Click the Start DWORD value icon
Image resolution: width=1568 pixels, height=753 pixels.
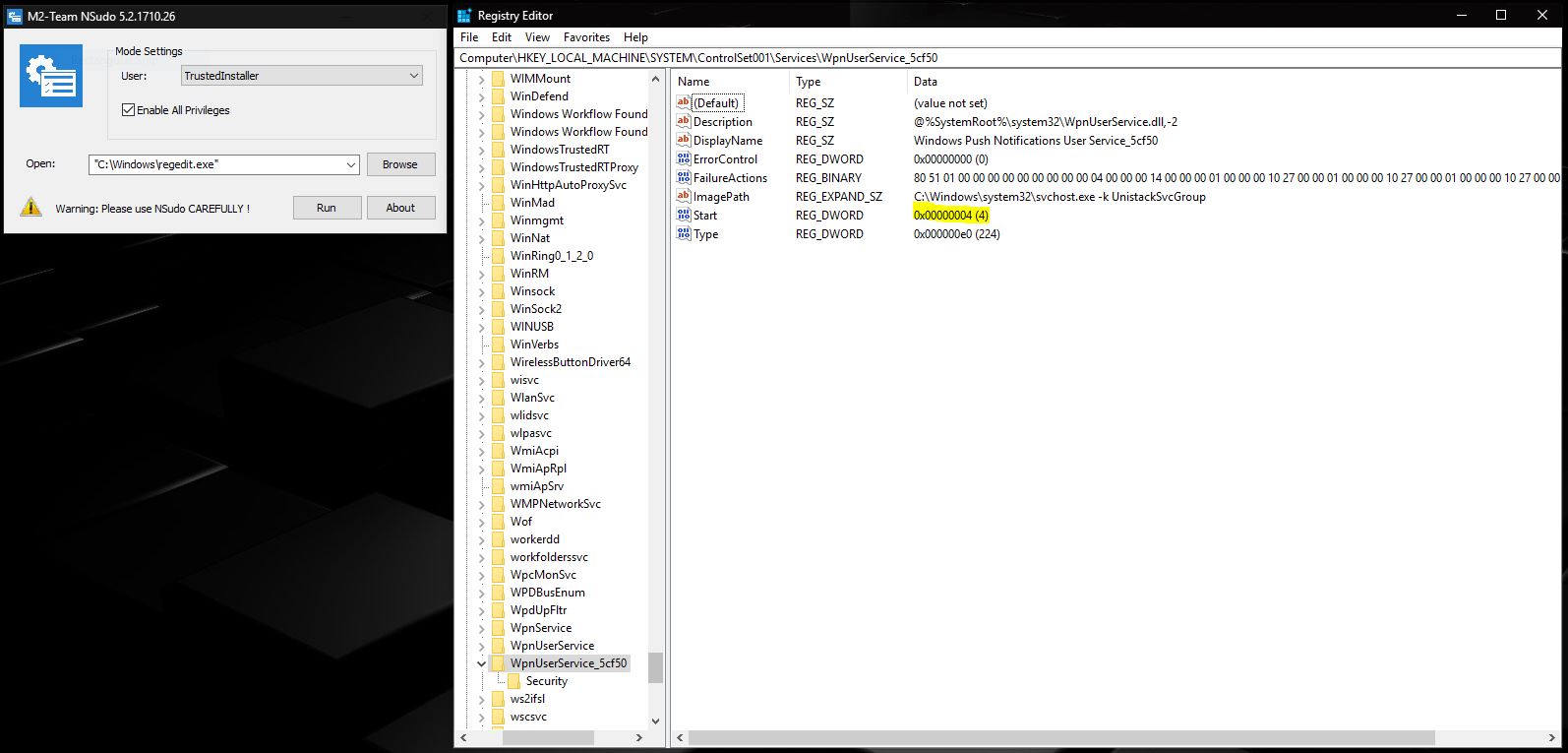684,215
